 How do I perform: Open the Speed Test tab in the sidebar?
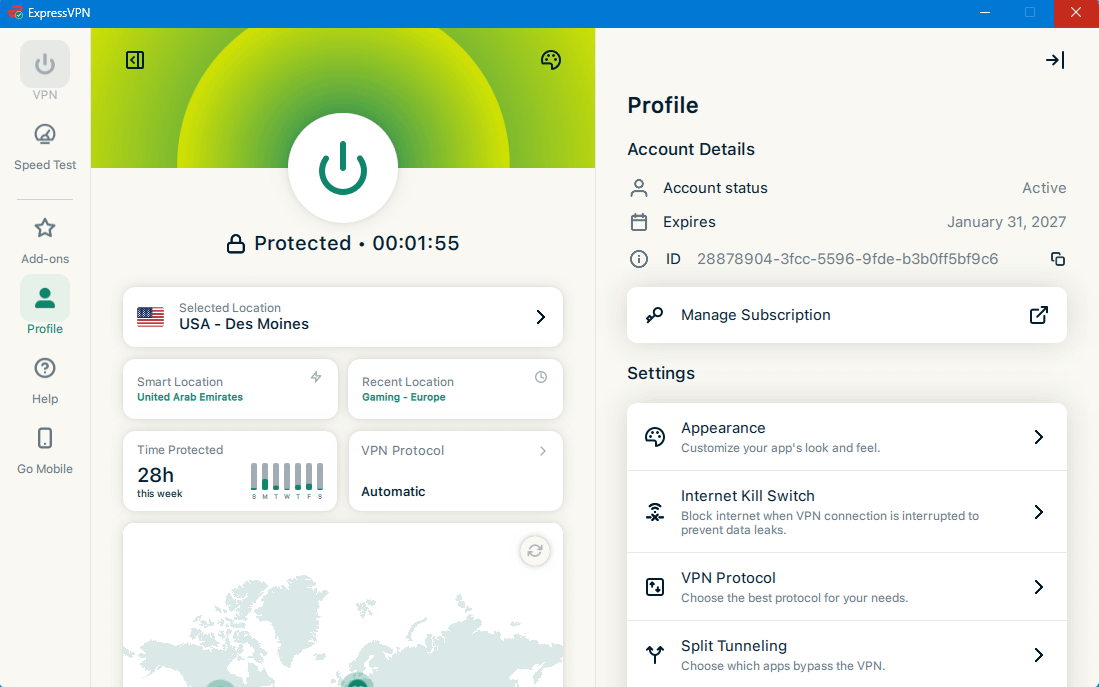45,147
